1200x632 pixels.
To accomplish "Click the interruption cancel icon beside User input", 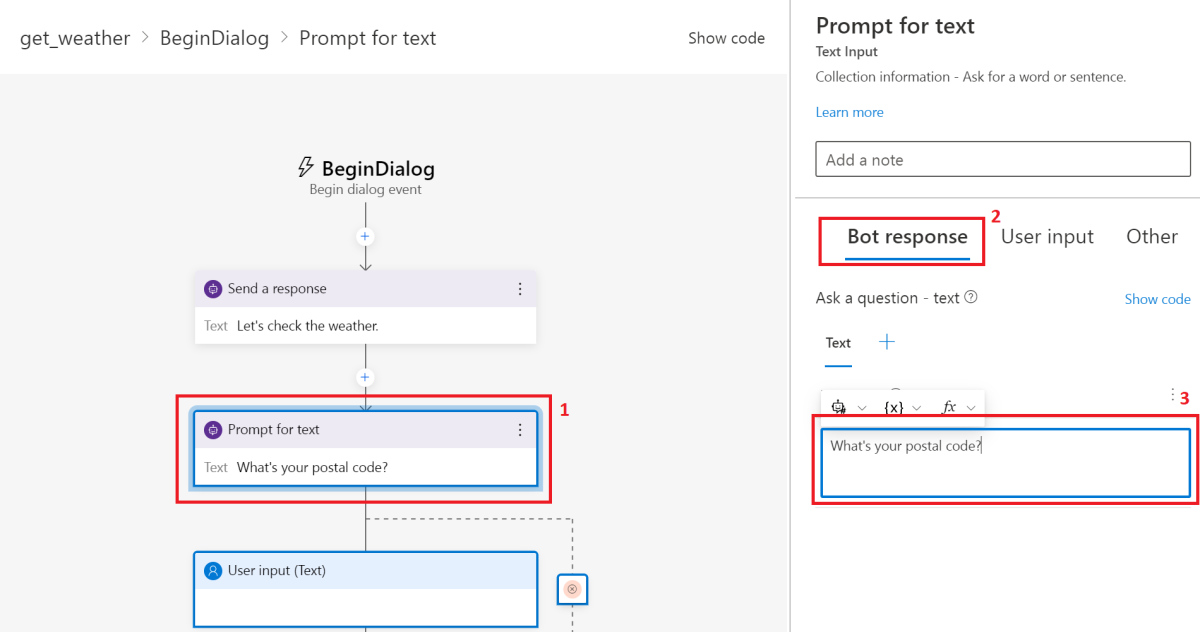I will 571,589.
